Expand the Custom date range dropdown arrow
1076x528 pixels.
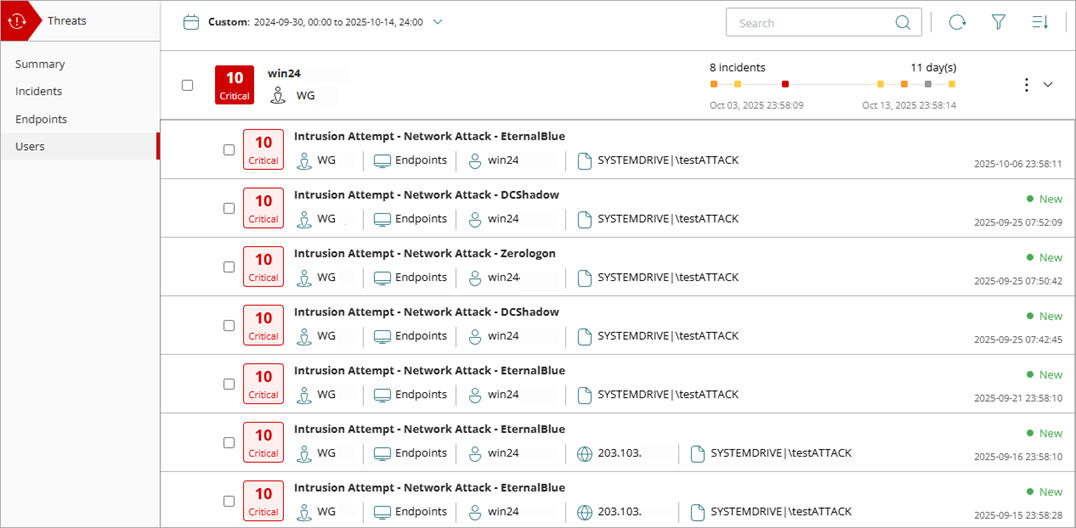(438, 22)
